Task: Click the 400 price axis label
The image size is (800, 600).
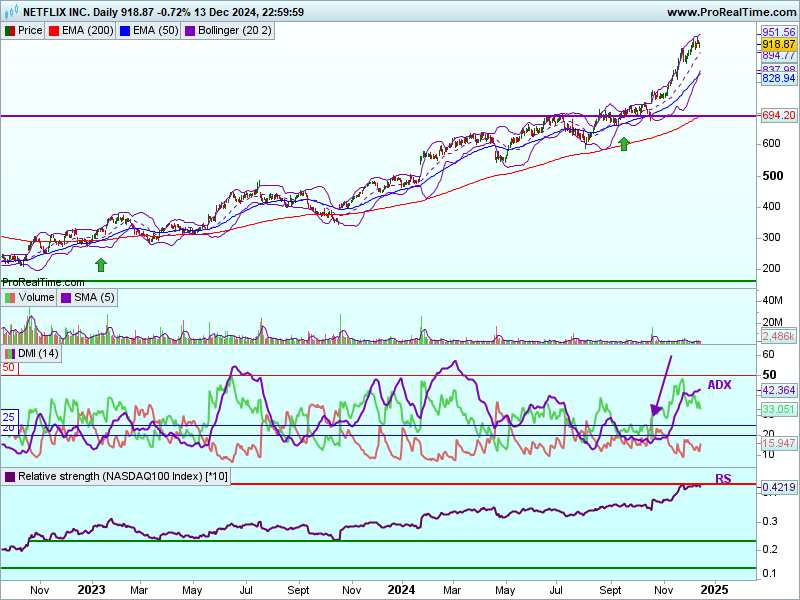Action: tap(771, 206)
